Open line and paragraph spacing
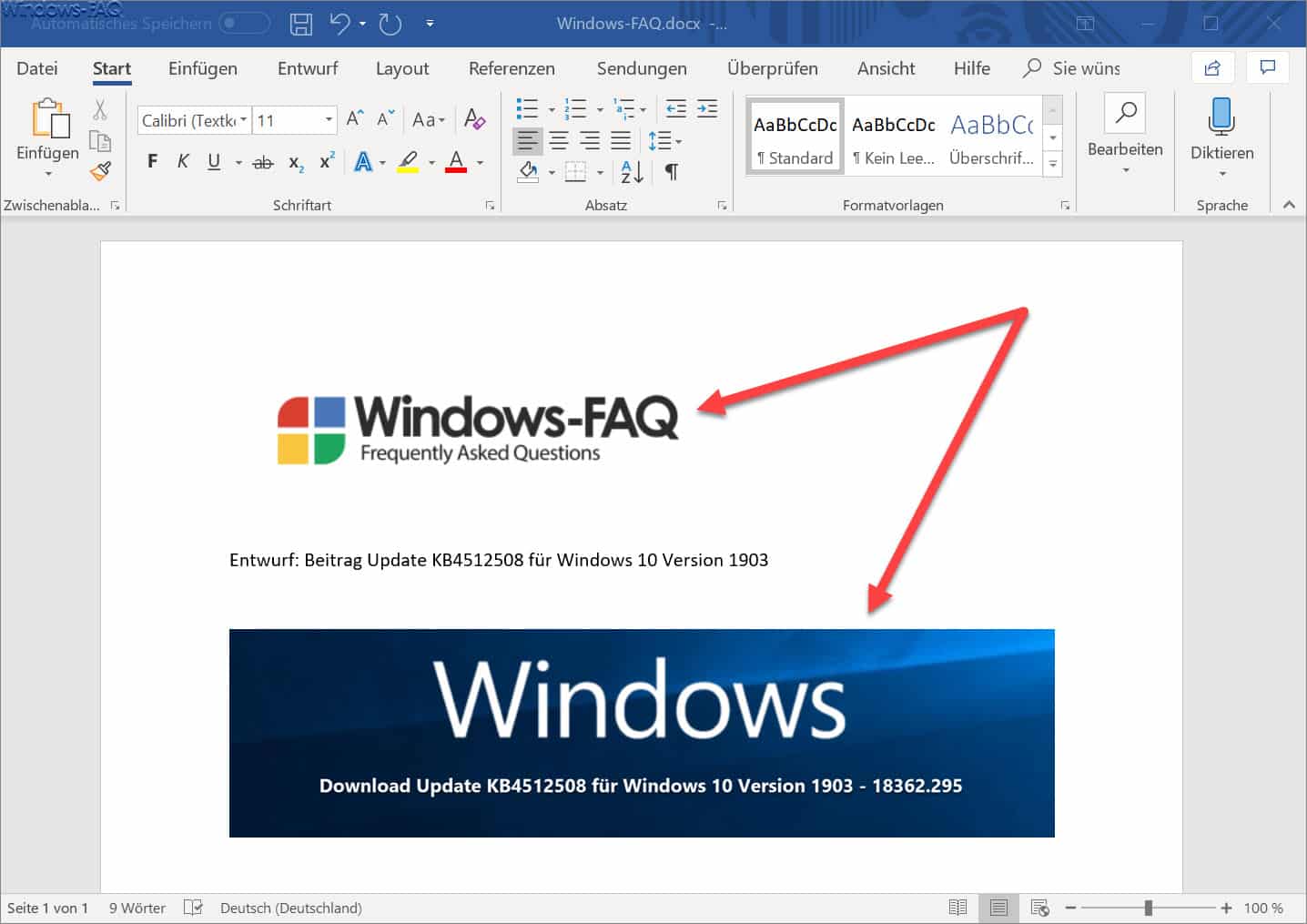 (664, 141)
